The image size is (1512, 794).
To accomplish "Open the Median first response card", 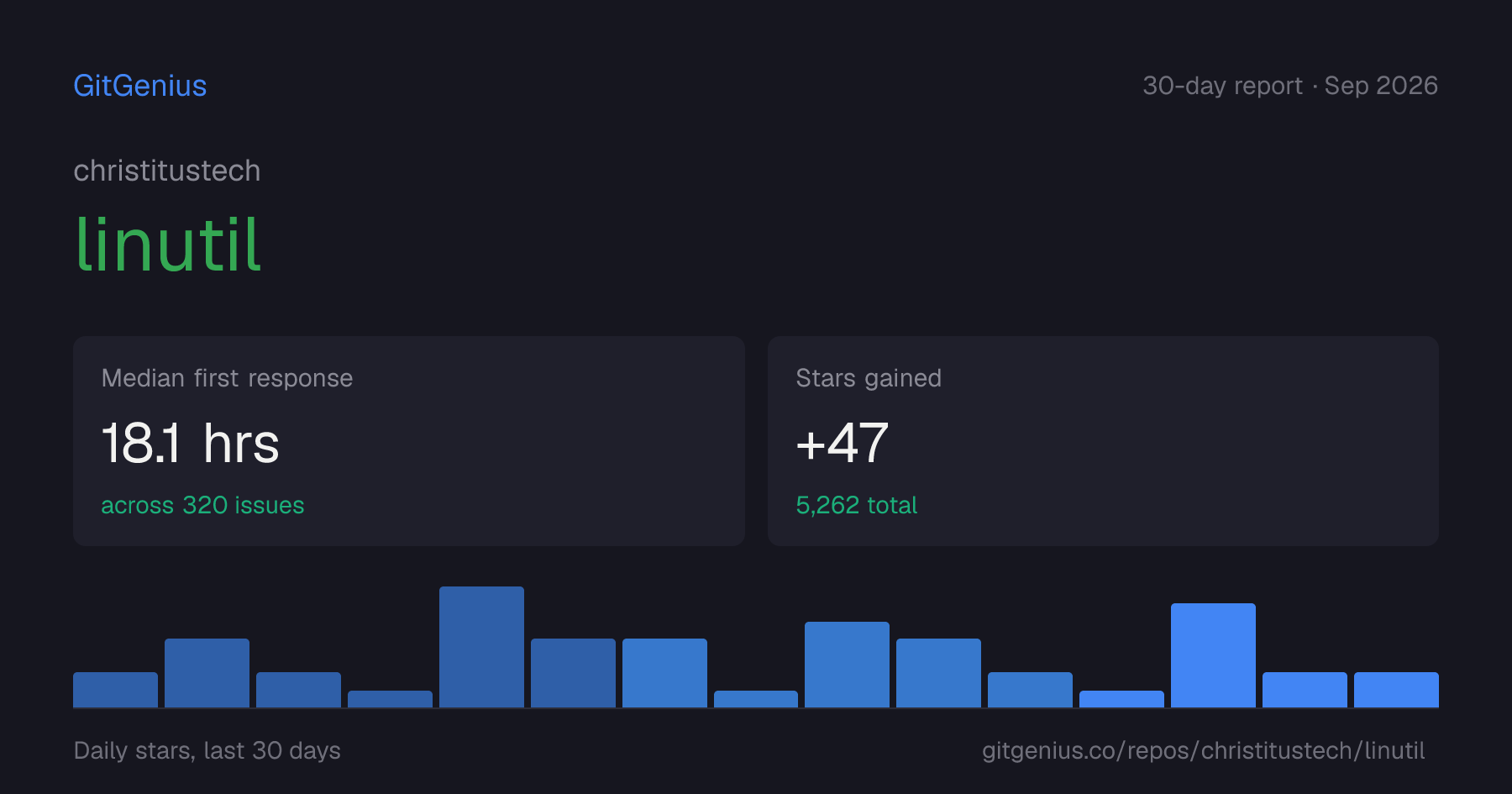I will [409, 441].
